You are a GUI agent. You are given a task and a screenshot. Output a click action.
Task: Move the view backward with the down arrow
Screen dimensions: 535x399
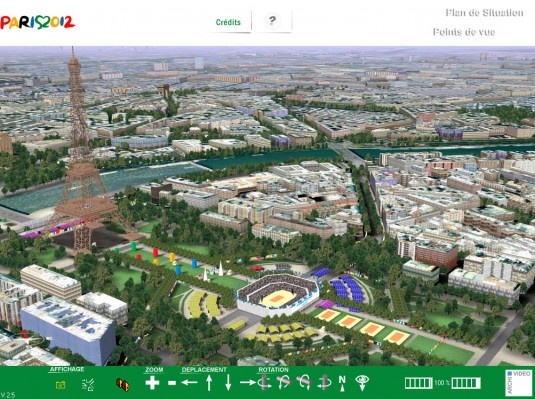(x=228, y=383)
